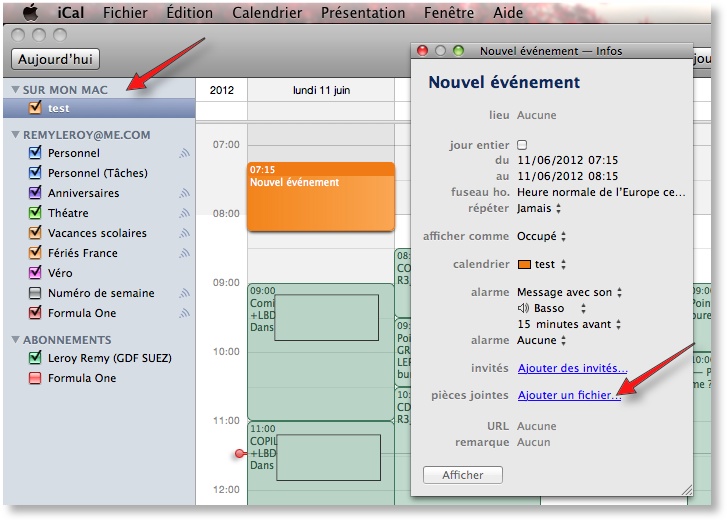
Task: Toggle the Fériés France checkbox
Action: point(35,252)
